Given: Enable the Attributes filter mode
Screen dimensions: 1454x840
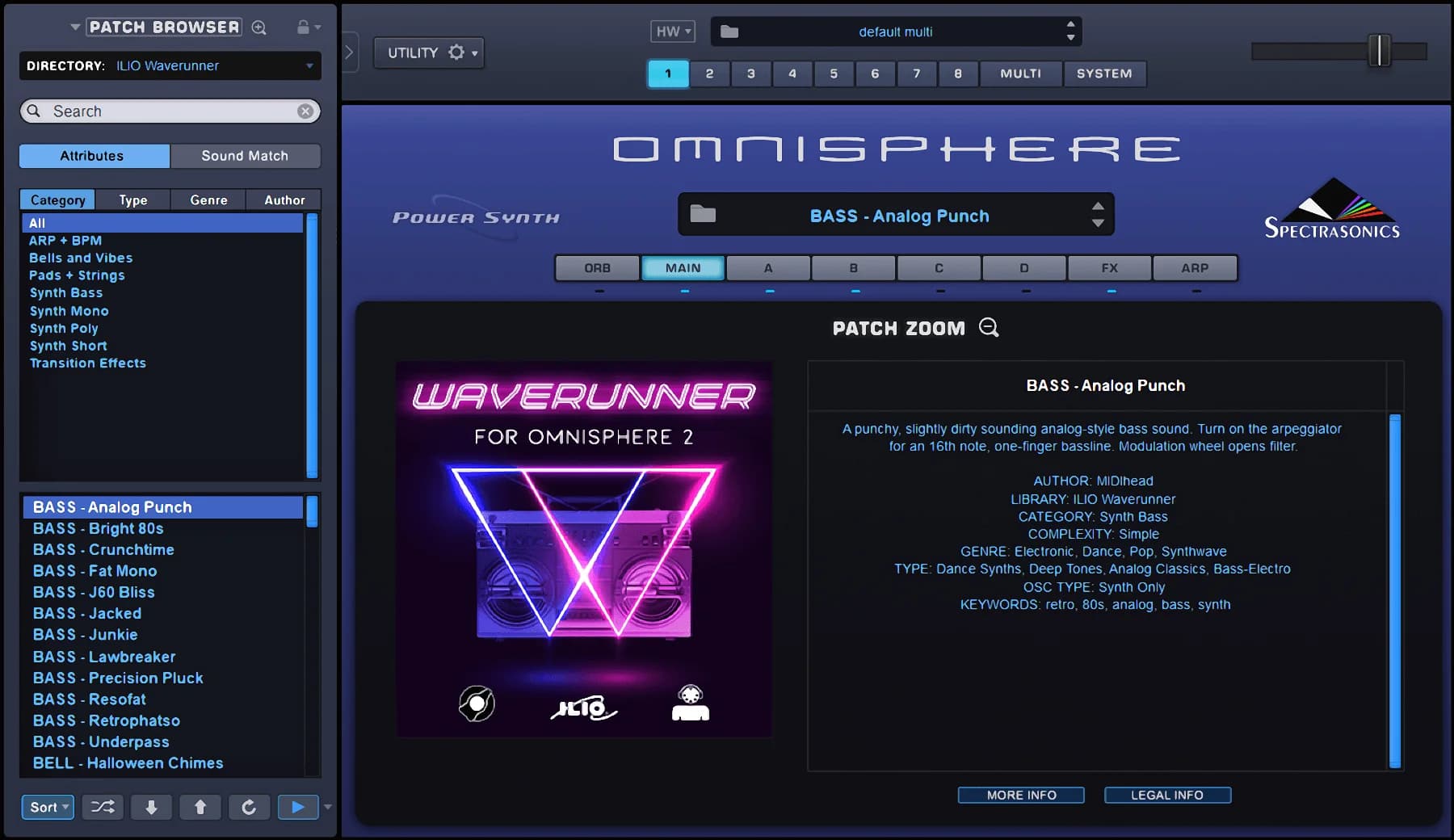Looking at the screenshot, I should click(x=93, y=155).
